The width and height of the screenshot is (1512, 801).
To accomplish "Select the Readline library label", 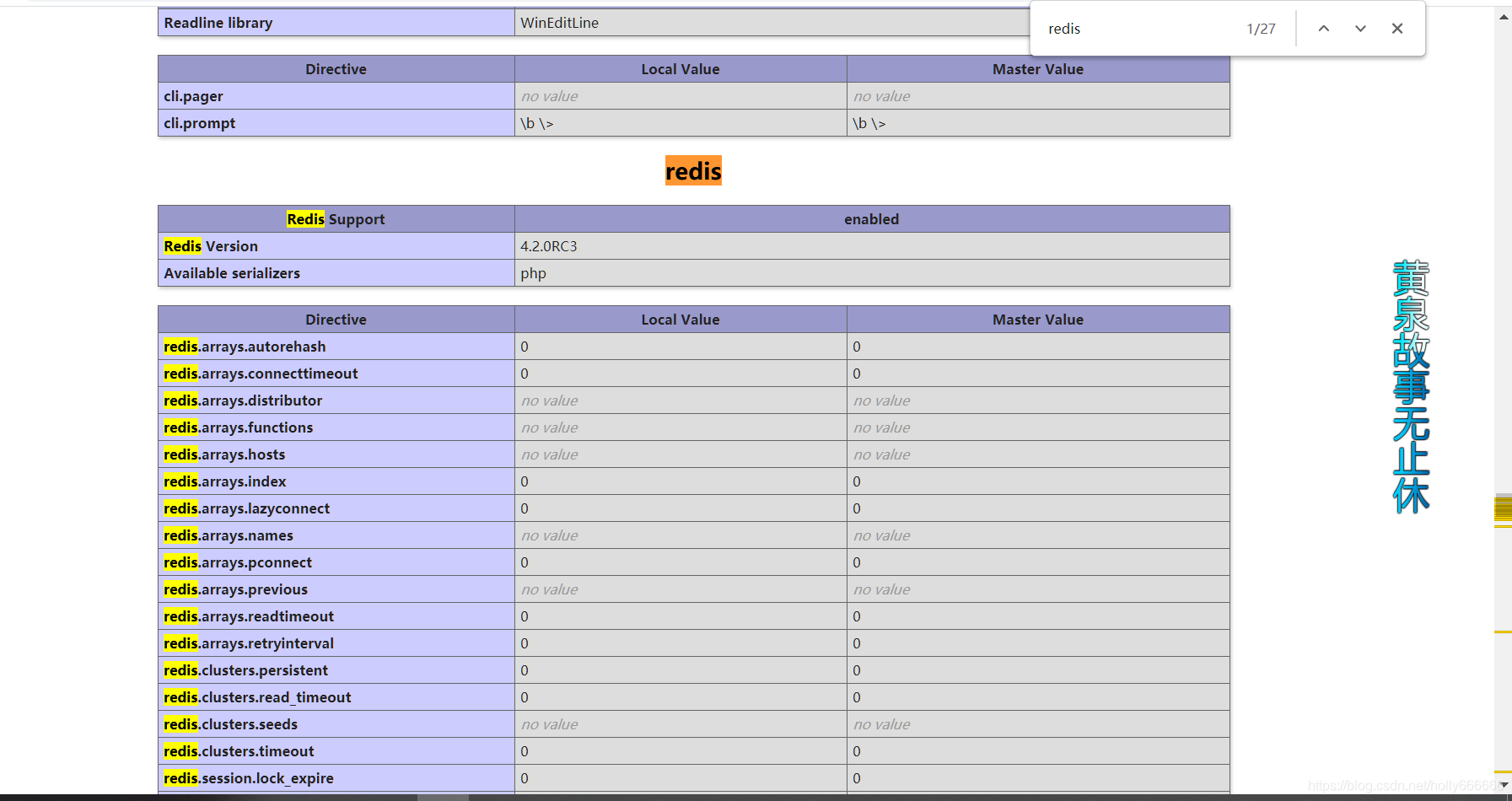I will 218,23.
